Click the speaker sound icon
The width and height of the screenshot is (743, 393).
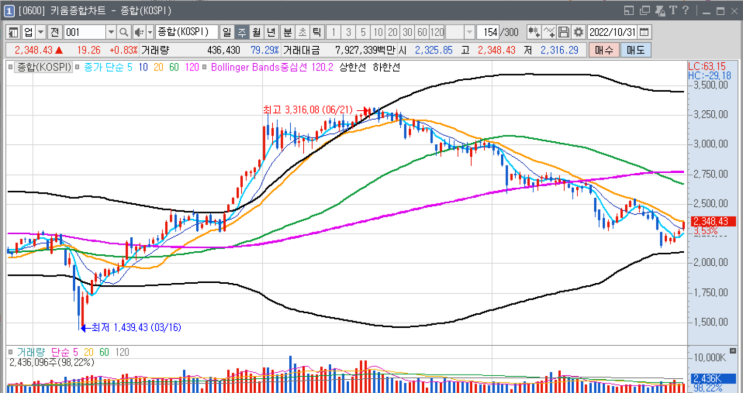139,32
